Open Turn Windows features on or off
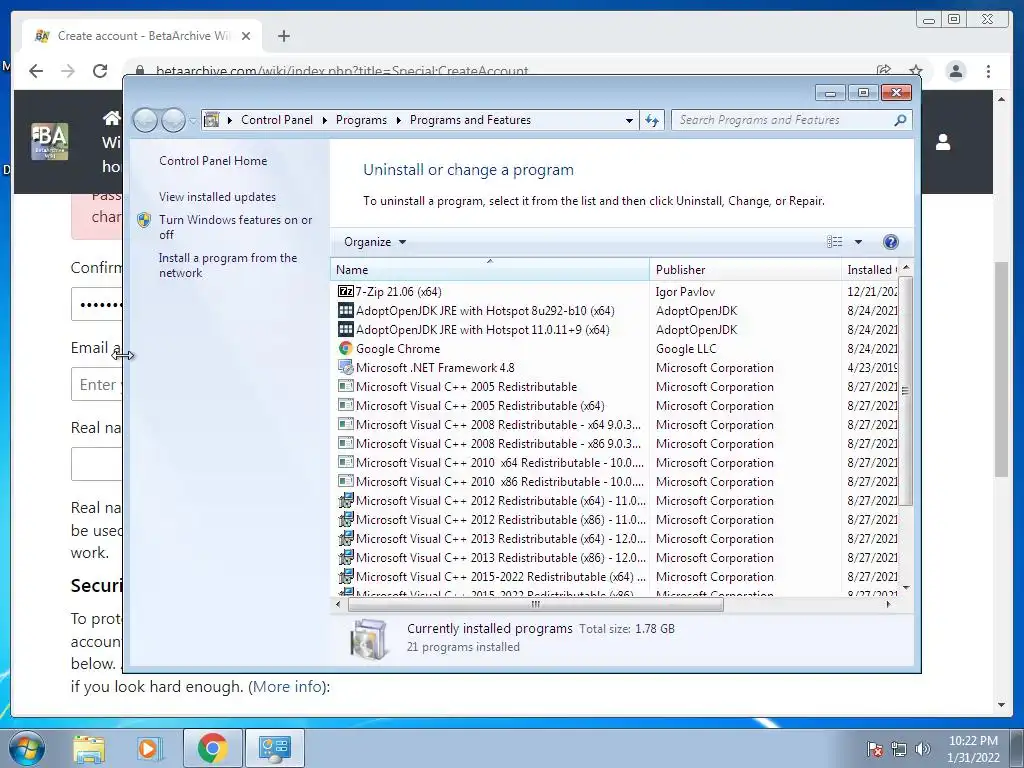The height and width of the screenshot is (768, 1024). tap(236, 227)
